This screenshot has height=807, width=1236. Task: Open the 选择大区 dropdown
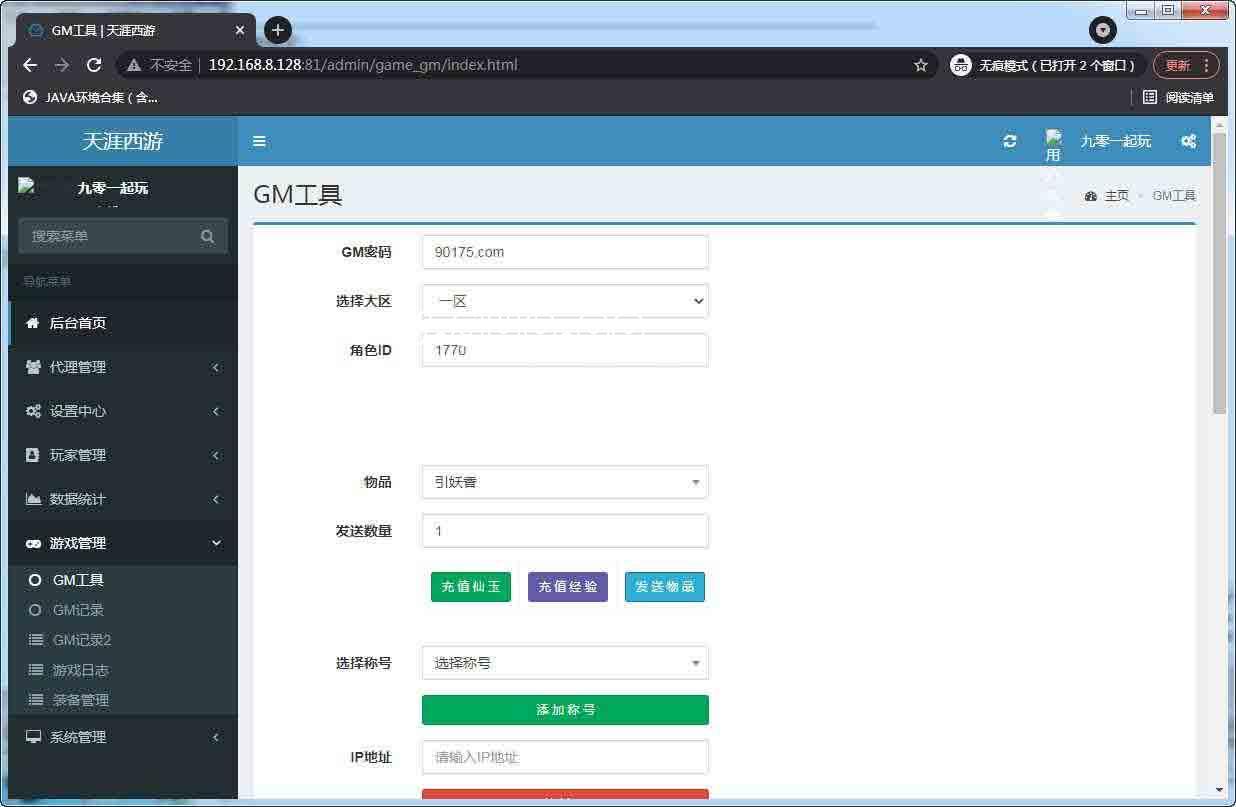click(565, 301)
